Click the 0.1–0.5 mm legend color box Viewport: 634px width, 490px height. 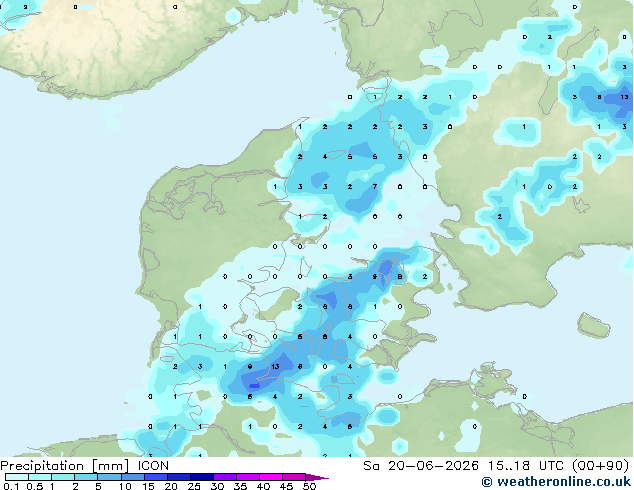tap(17, 477)
